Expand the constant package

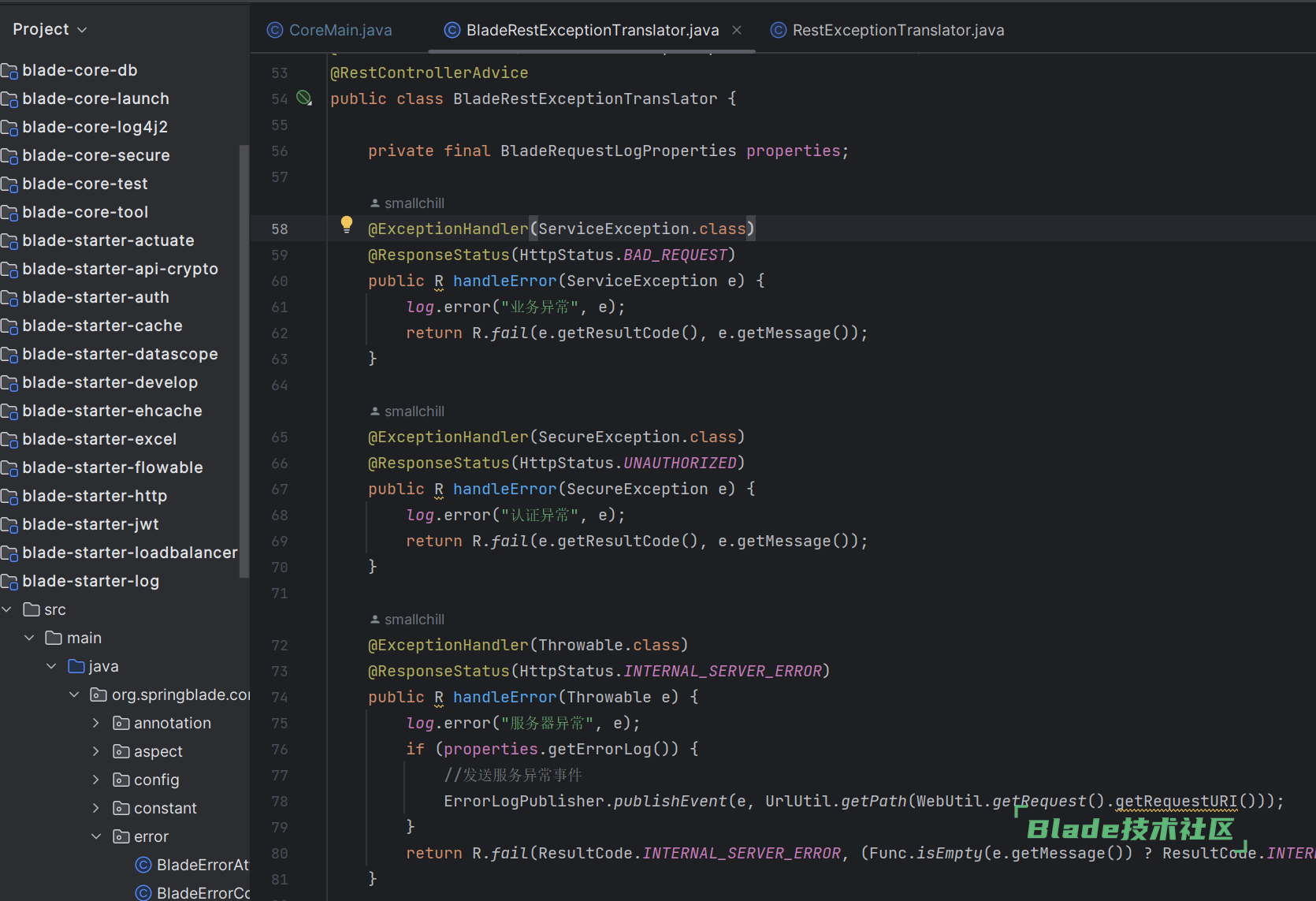[x=96, y=808]
